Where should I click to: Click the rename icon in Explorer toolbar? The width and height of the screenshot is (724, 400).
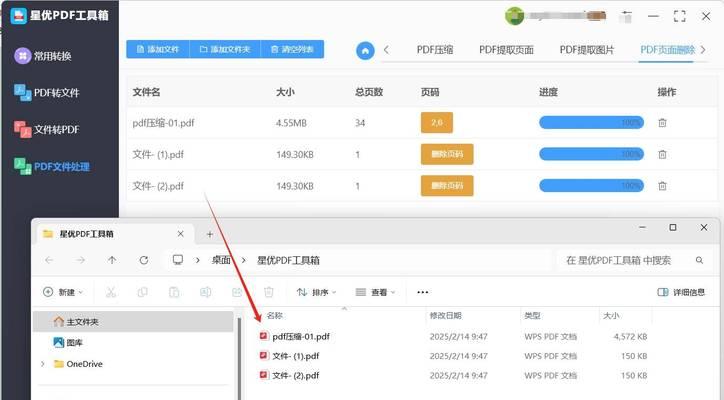tap(205, 292)
